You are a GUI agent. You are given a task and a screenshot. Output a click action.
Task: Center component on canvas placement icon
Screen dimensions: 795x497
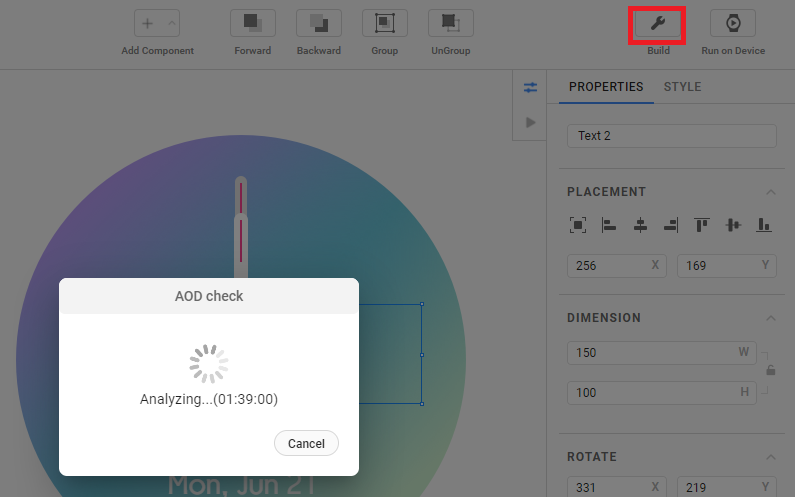coord(578,225)
